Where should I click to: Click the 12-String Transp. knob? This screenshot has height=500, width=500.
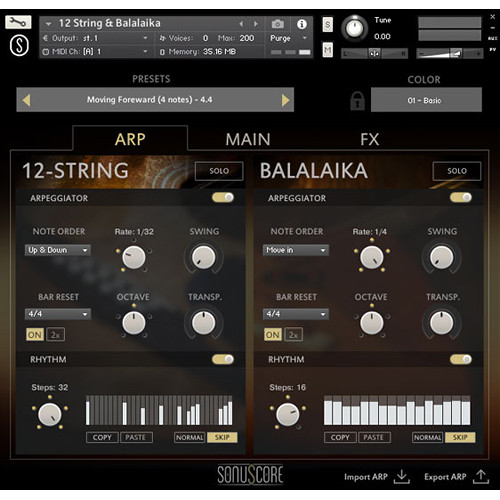pos(203,323)
